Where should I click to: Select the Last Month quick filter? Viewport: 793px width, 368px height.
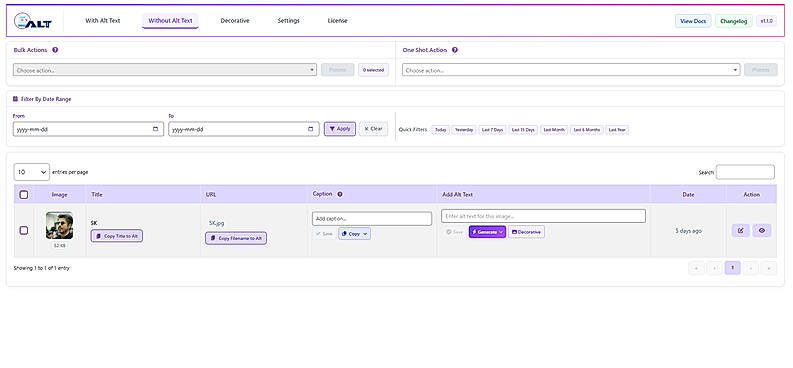click(554, 130)
